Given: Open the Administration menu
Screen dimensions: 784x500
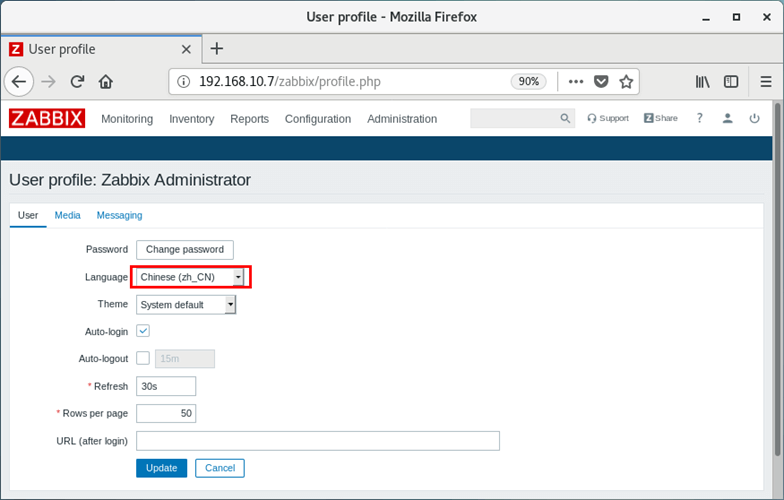Looking at the screenshot, I should click(x=402, y=119).
